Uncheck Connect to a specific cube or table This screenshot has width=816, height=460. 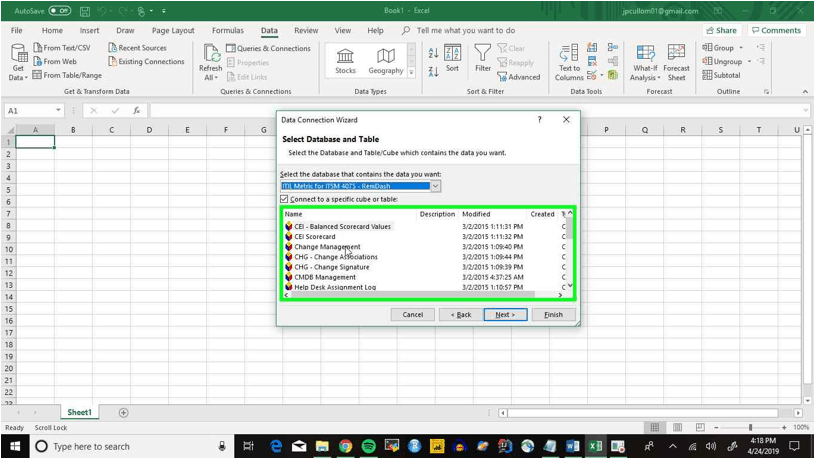[284, 199]
